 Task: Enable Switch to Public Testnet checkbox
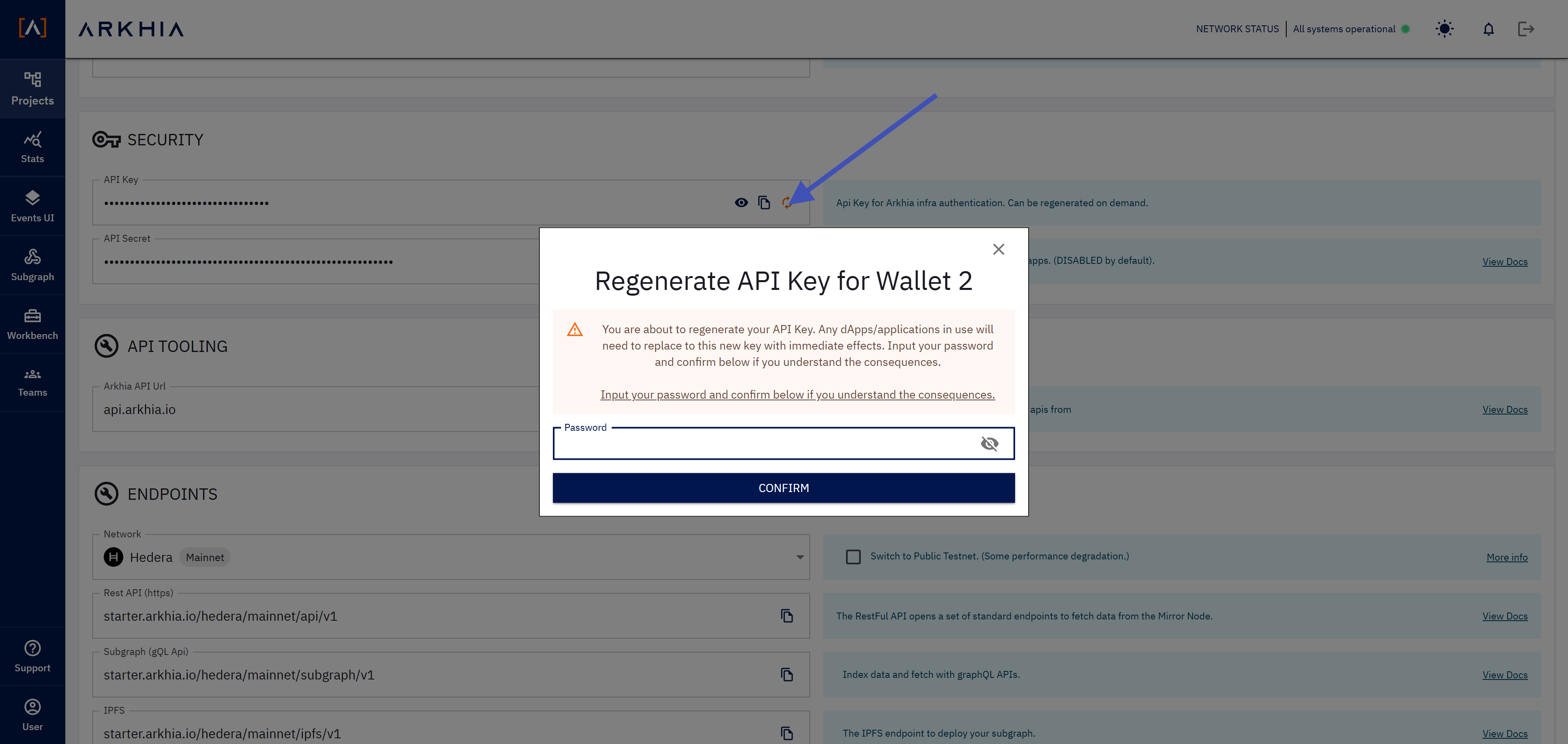(x=853, y=557)
